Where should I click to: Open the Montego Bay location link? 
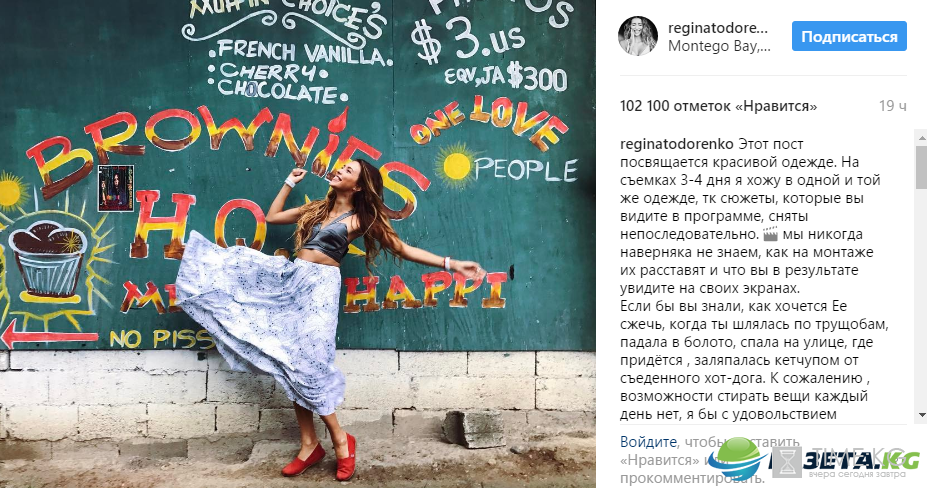[719, 46]
